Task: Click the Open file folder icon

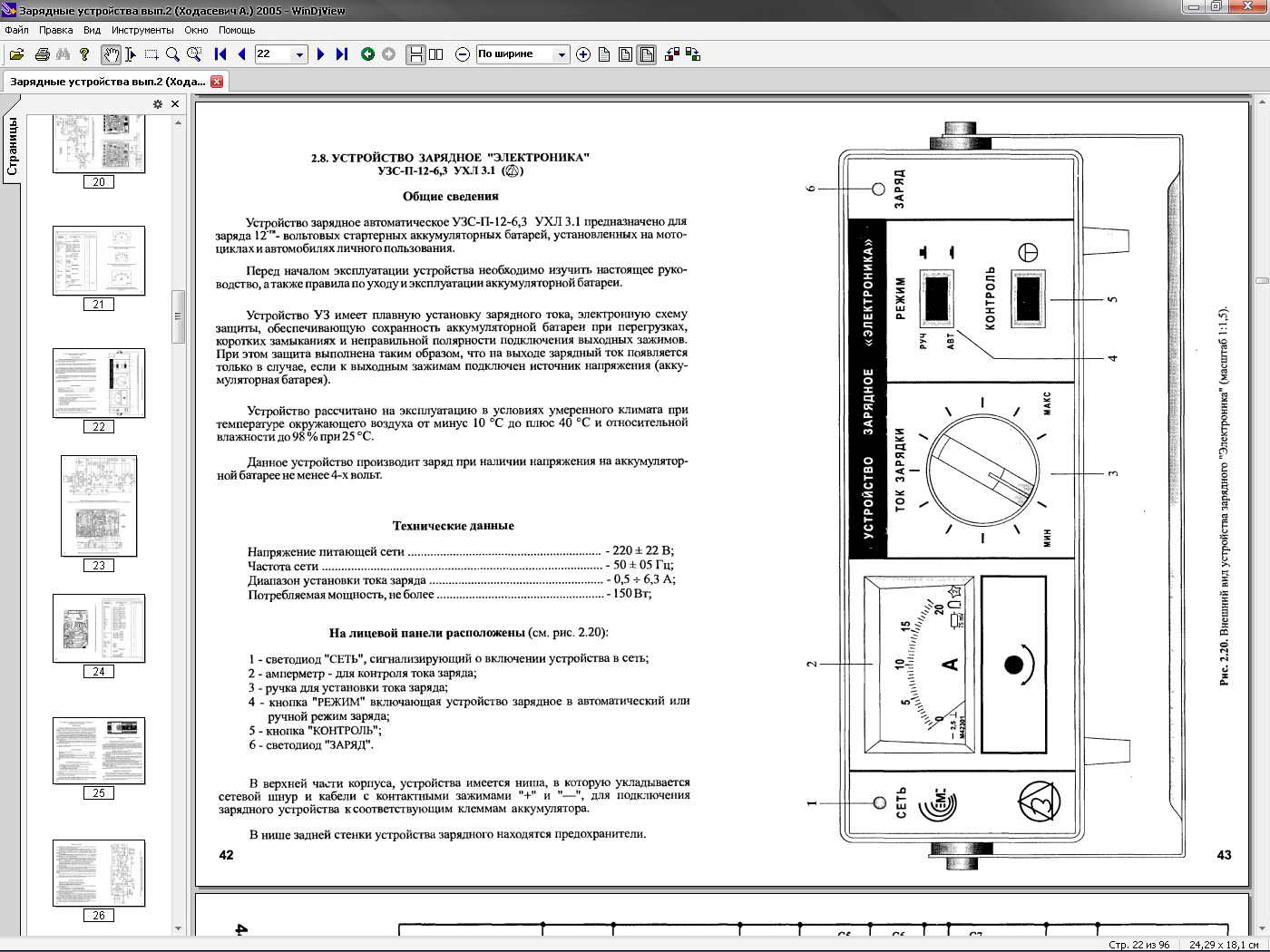Action: click(17, 54)
